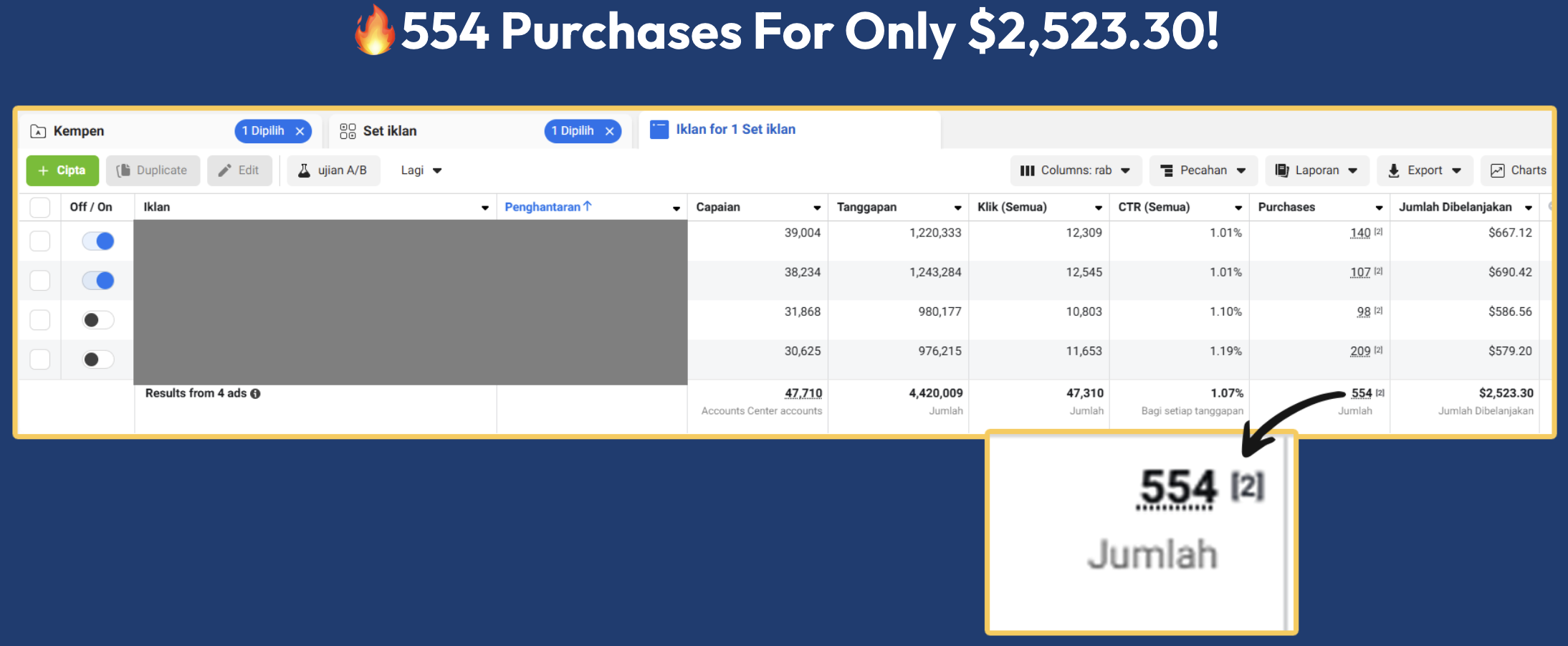
Task: Toggle the ad with 39,004 Capaian off
Action: (x=98, y=241)
